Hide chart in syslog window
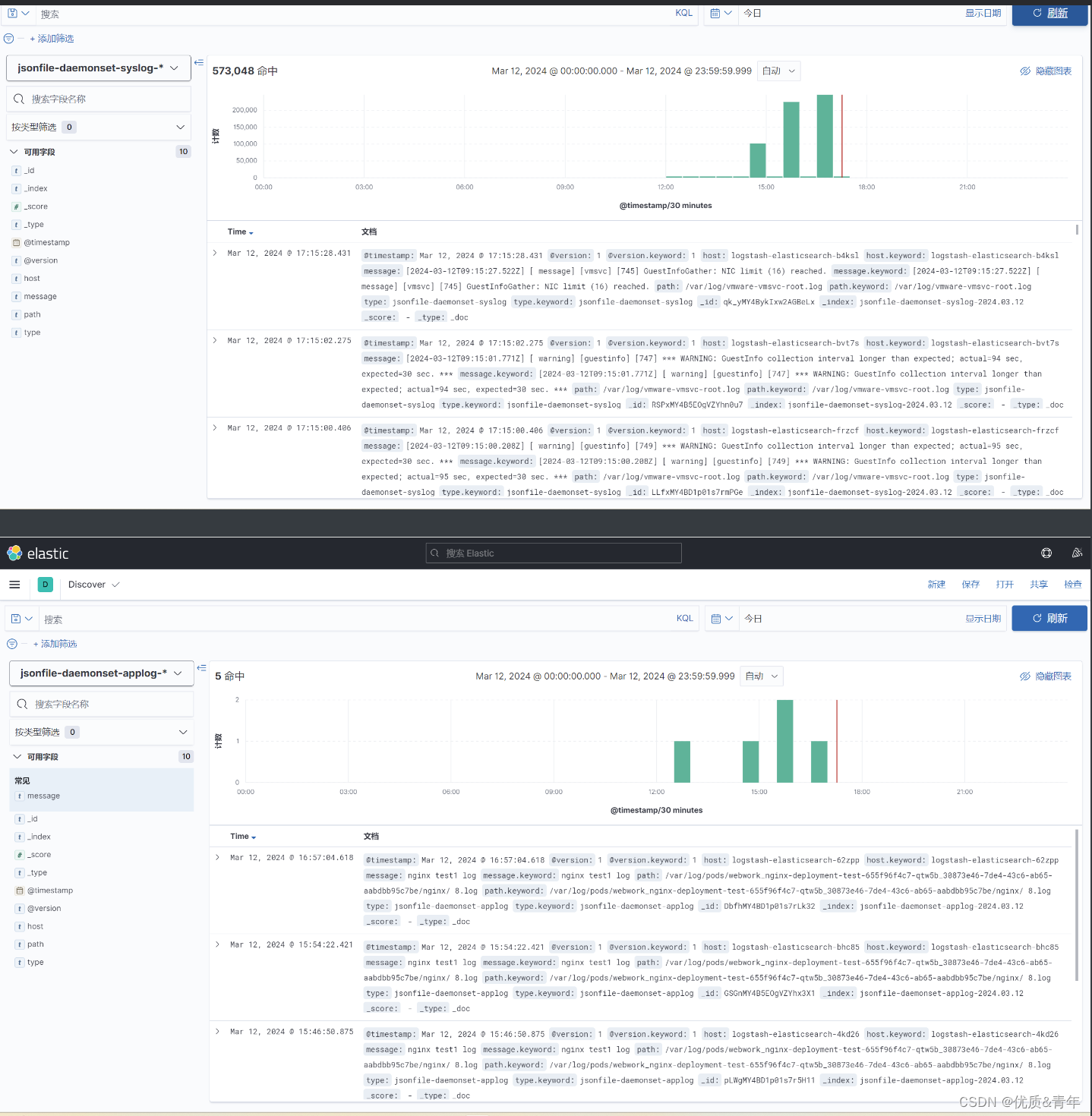The width and height of the screenshot is (1092, 1116). [1046, 71]
